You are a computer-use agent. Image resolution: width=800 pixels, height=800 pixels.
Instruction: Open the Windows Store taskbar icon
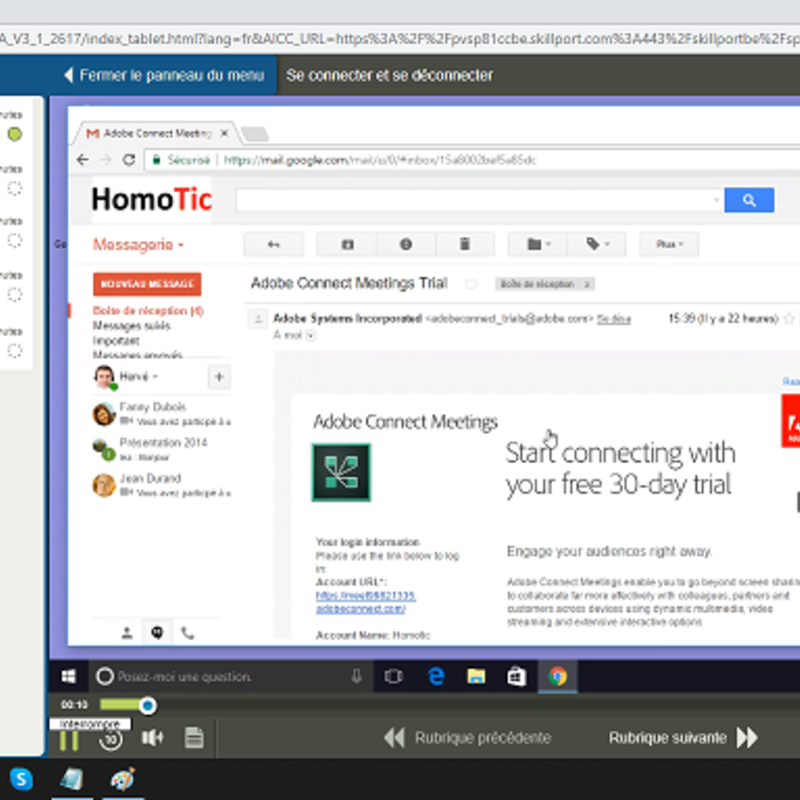click(x=516, y=677)
